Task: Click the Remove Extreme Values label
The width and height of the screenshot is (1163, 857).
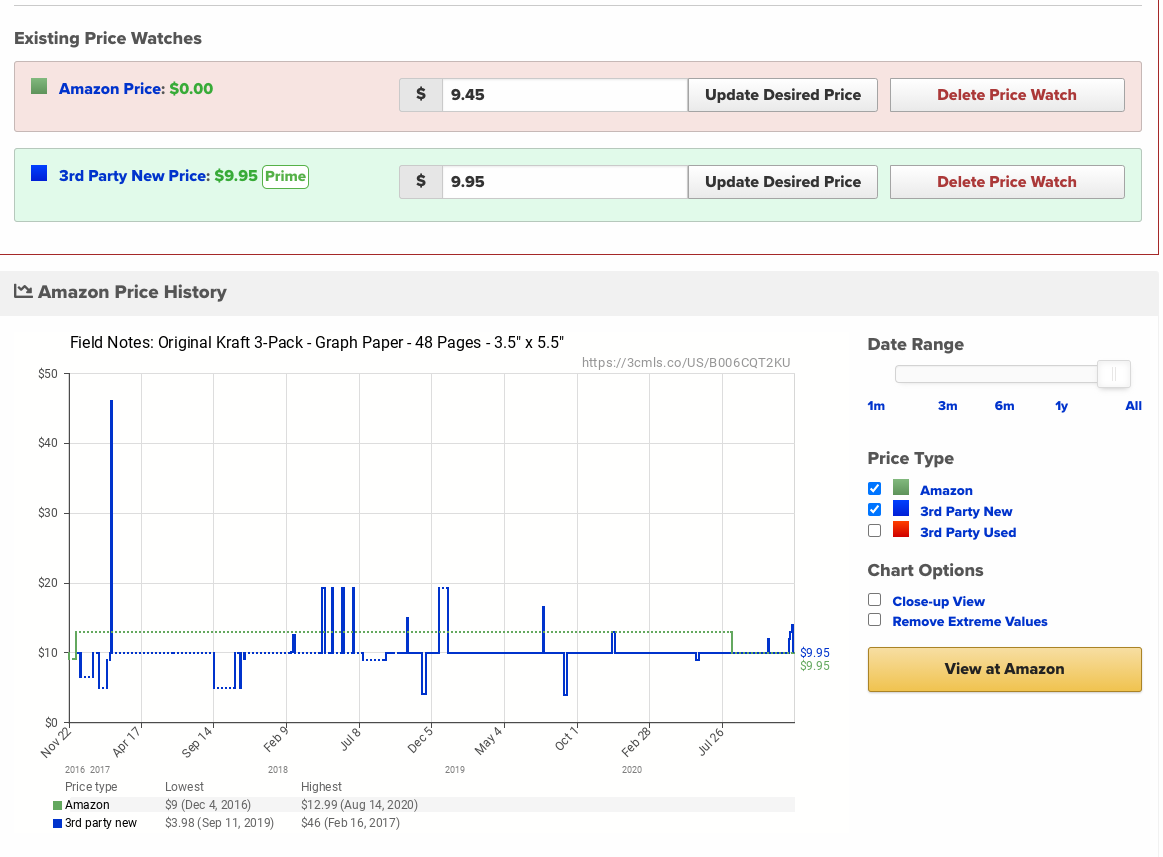Action: tap(969, 622)
